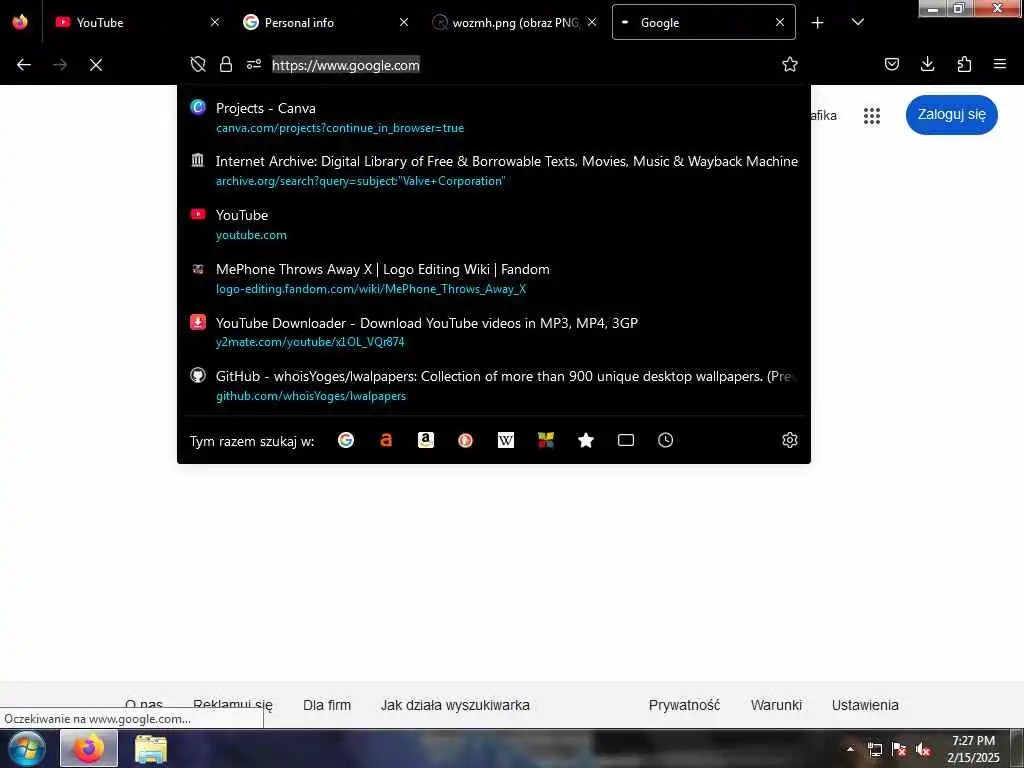Open Internet Archive suggestion
This screenshot has width=1024, height=768.
pyautogui.click(x=494, y=170)
